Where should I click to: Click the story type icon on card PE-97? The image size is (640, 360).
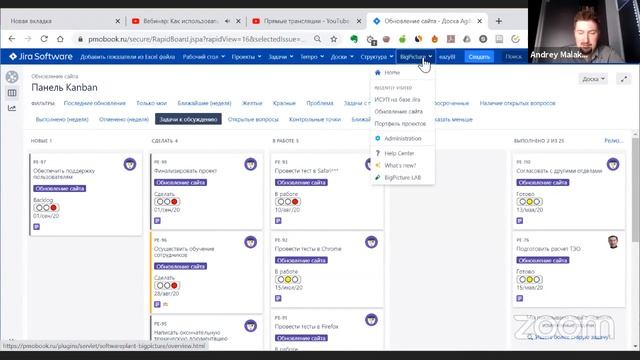(37, 227)
